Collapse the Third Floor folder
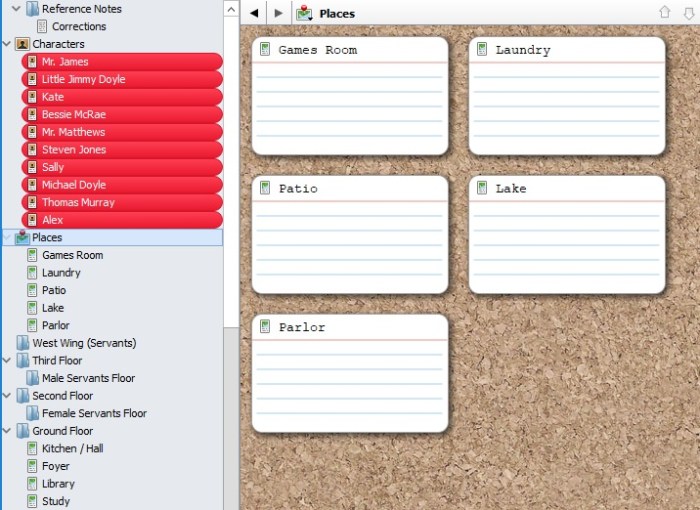 point(8,361)
